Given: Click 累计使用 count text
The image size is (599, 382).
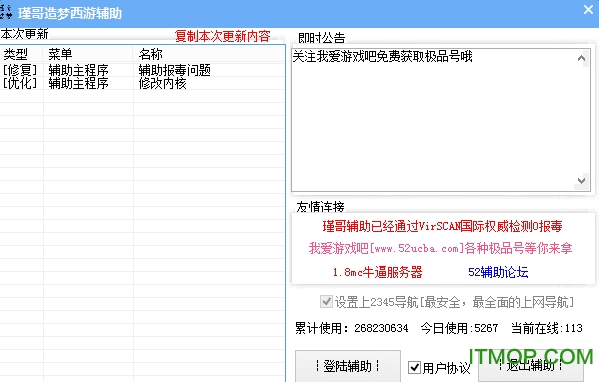Looking at the screenshot, I should 351,328.
